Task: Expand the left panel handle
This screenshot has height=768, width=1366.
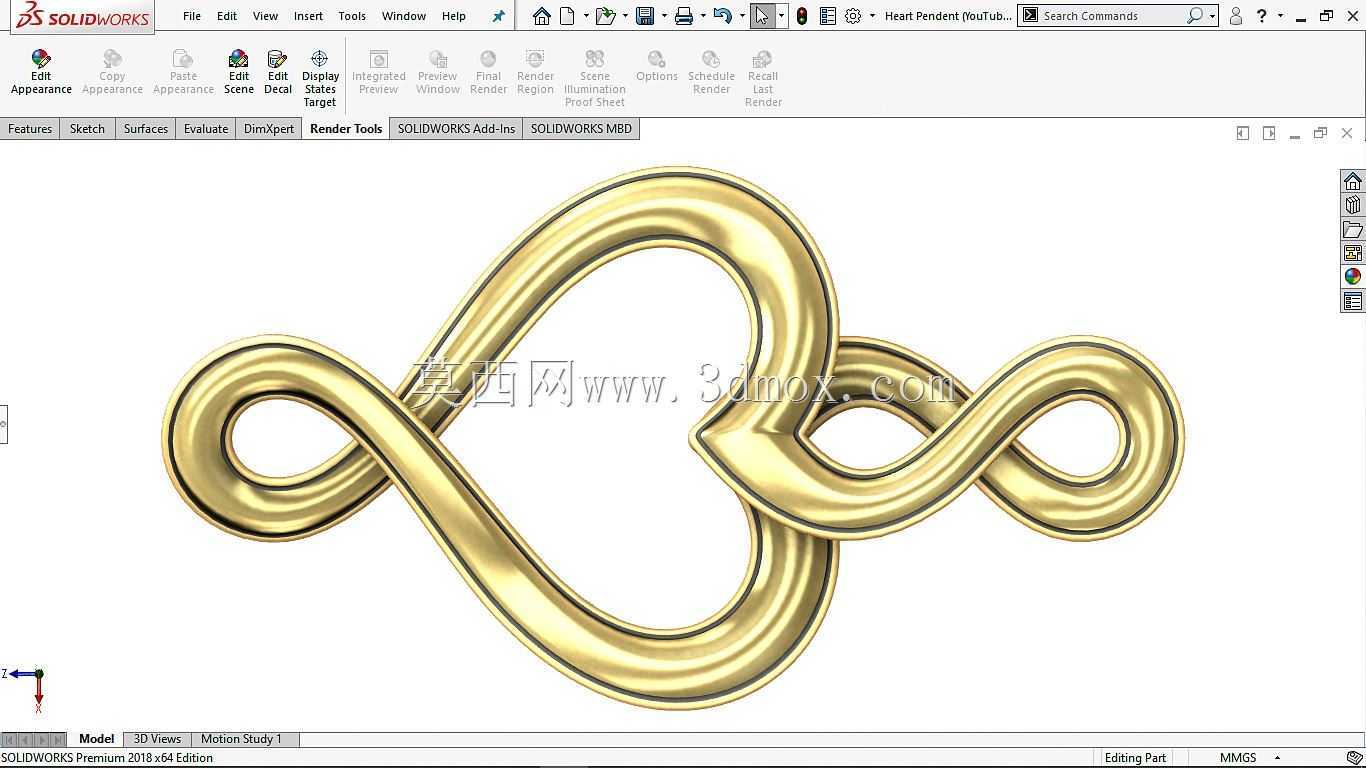Action: [3, 424]
